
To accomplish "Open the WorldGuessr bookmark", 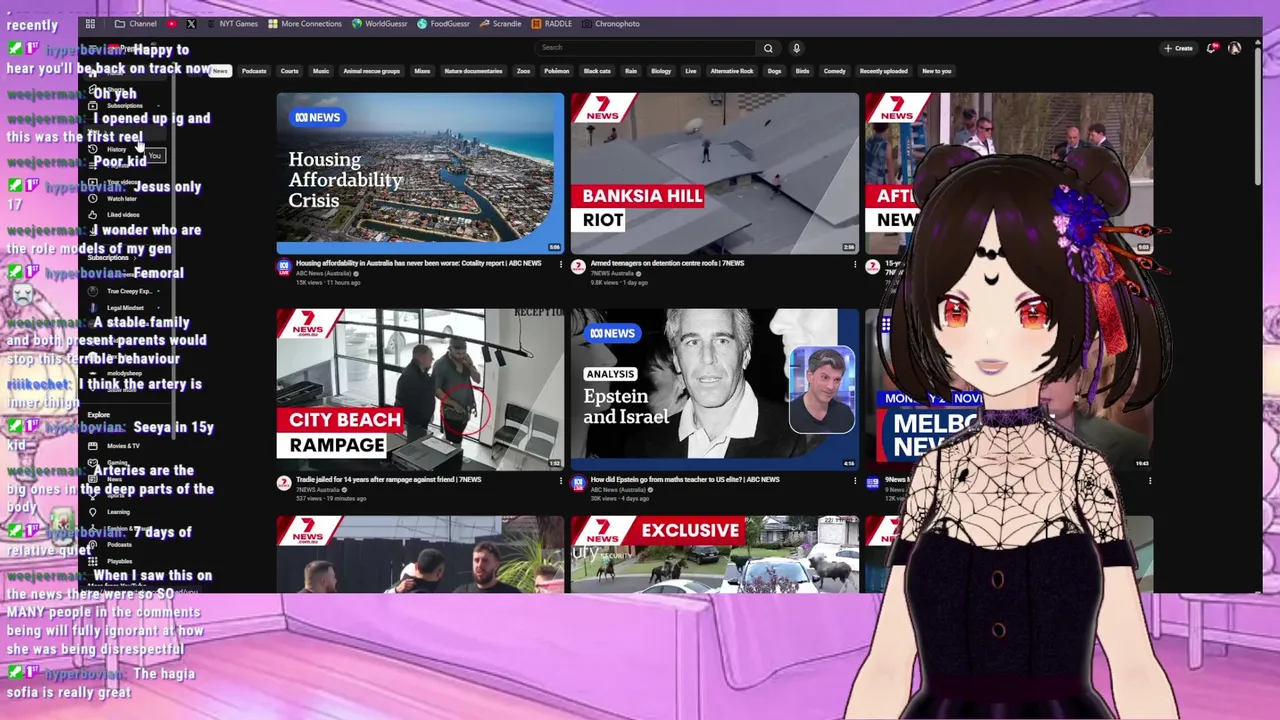I will [379, 23].
